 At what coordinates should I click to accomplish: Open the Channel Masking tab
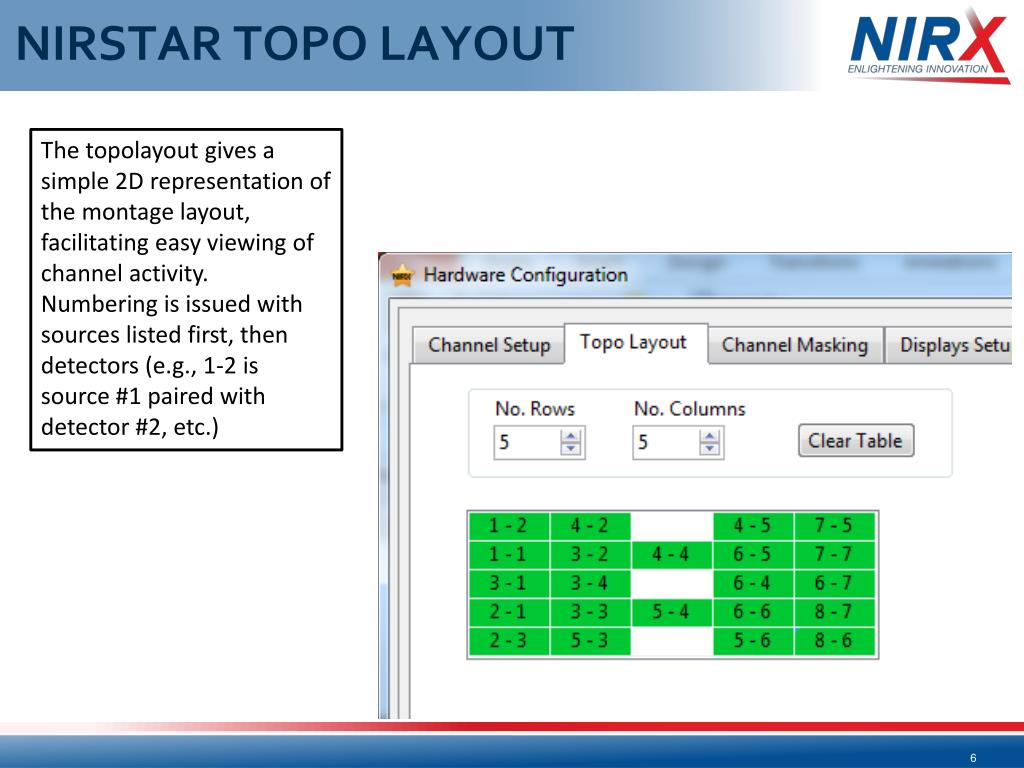(795, 345)
